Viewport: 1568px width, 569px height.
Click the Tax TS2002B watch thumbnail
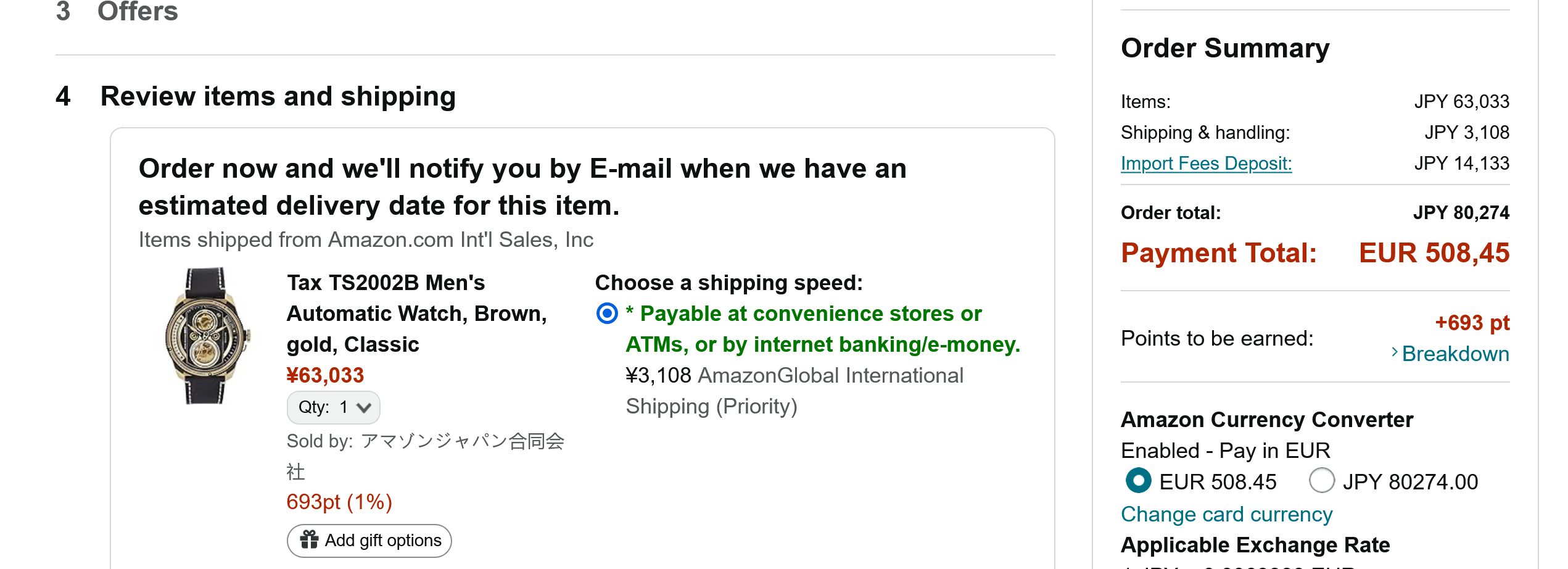click(207, 336)
